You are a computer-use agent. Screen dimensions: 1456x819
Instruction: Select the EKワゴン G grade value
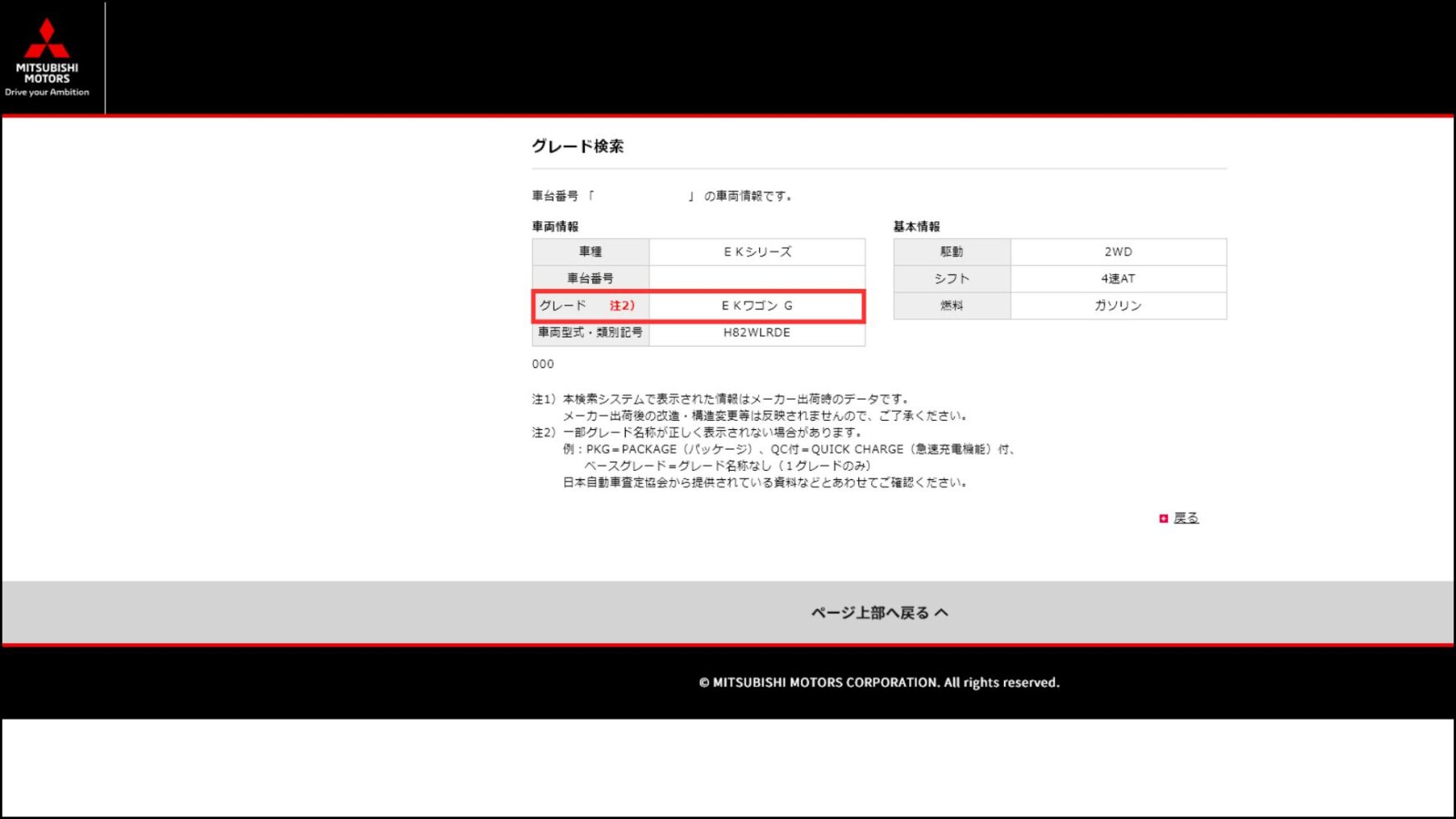[757, 305]
